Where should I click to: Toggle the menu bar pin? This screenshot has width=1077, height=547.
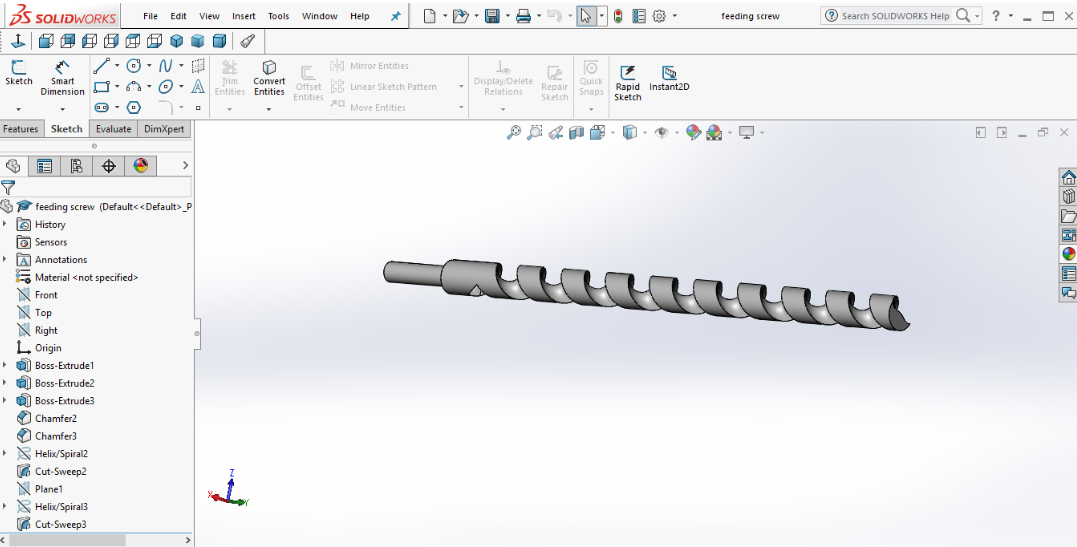(x=396, y=16)
